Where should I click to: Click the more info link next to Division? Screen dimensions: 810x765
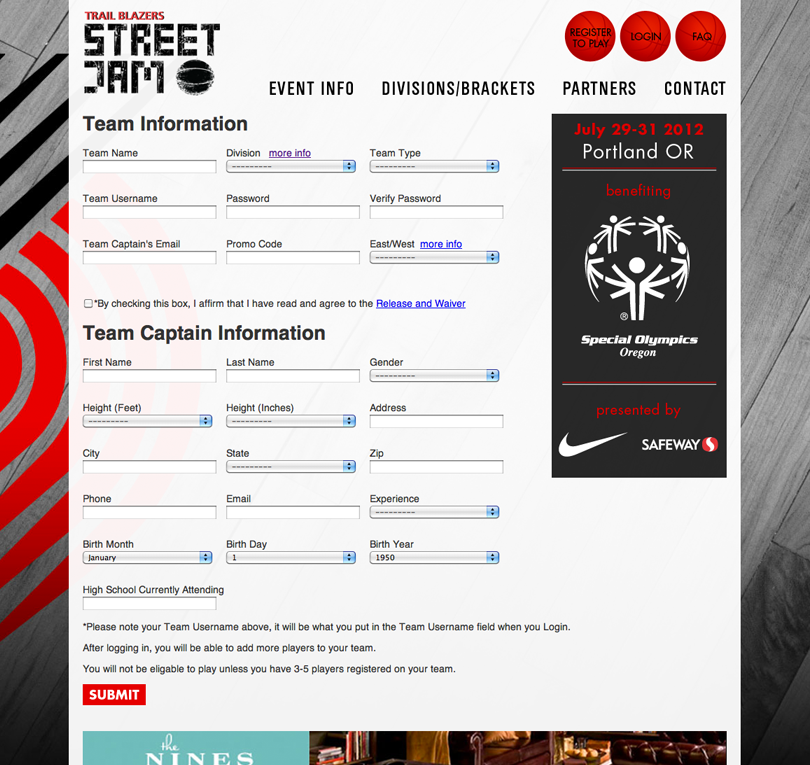tap(290, 153)
